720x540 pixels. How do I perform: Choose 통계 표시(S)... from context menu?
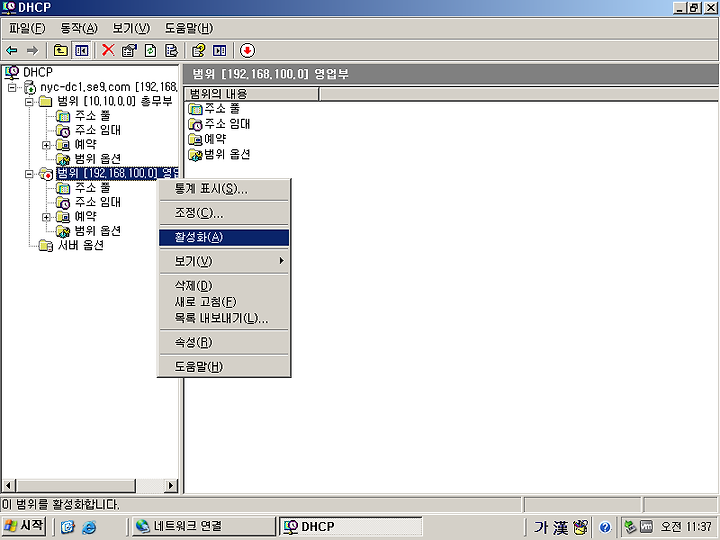coord(224,189)
